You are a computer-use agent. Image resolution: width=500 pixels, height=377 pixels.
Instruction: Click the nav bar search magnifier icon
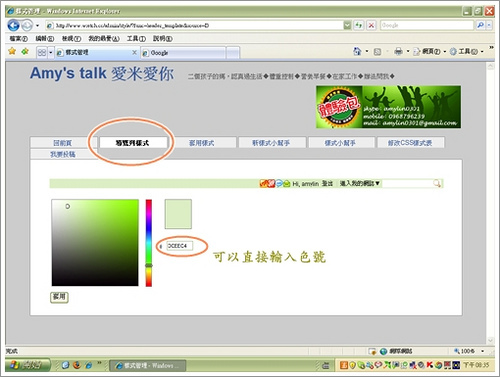tap(437, 183)
